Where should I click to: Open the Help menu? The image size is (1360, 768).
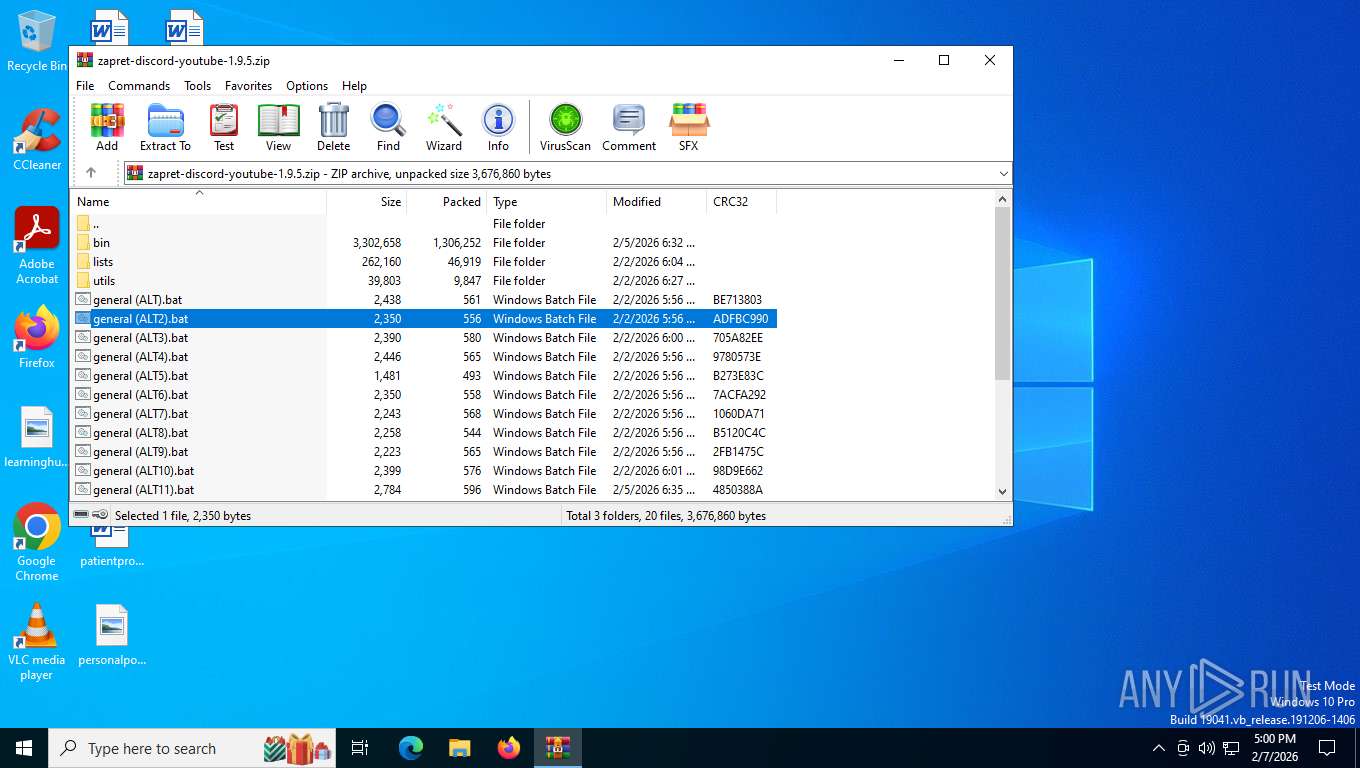(354, 86)
